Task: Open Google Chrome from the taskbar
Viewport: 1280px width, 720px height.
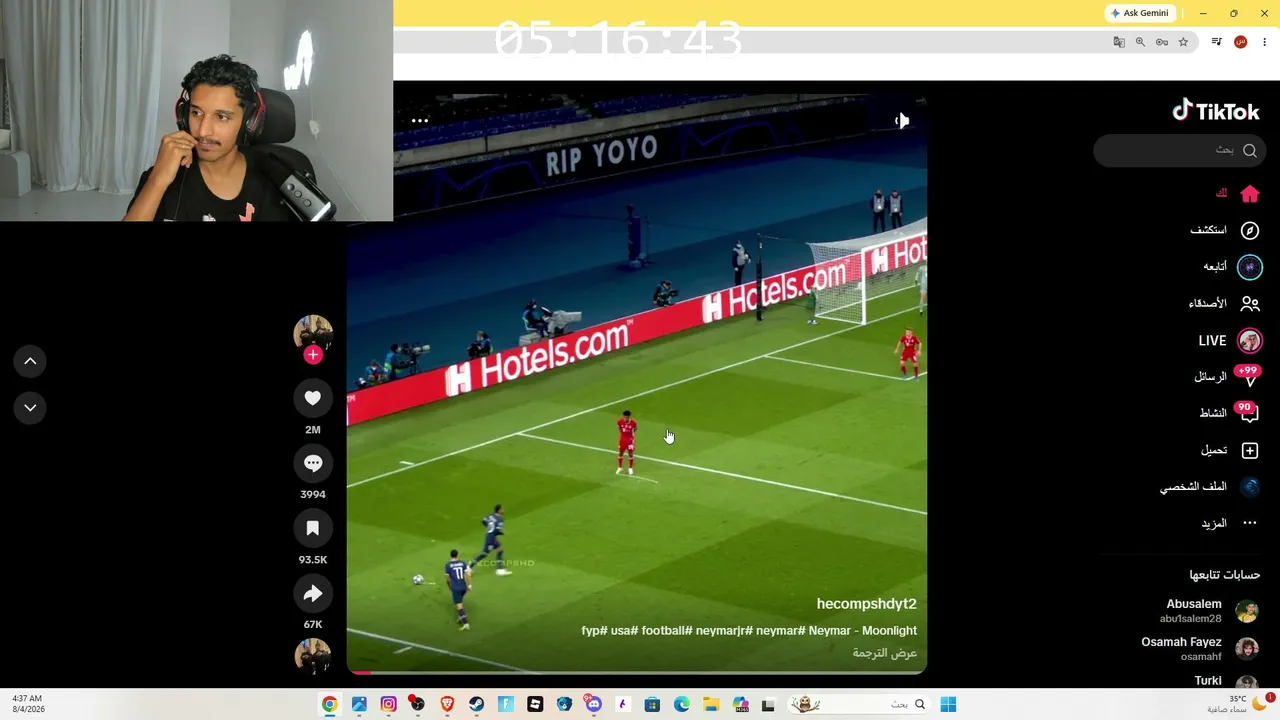Action: tap(329, 705)
